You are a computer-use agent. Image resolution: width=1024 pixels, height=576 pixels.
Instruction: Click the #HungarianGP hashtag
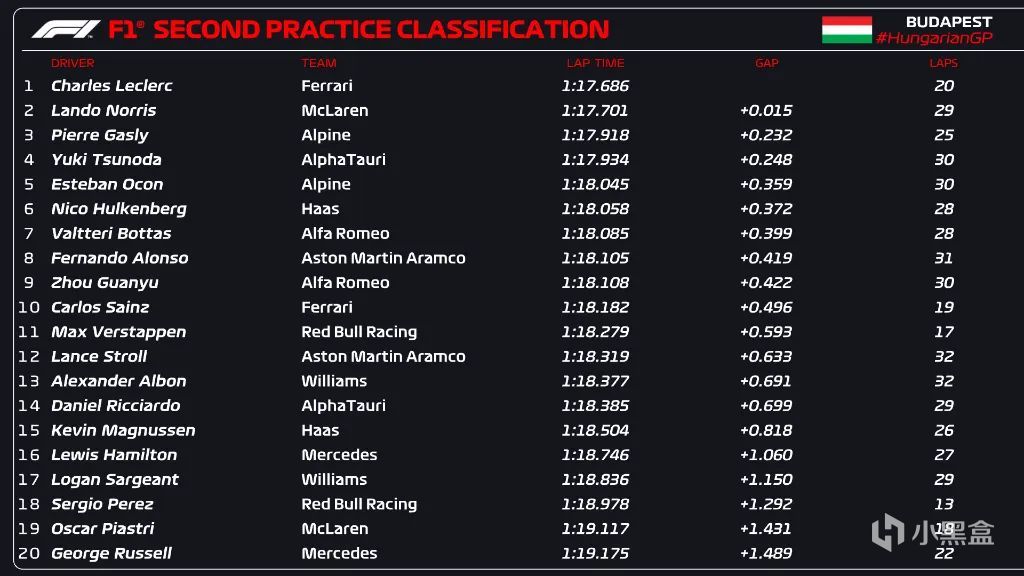coord(934,38)
